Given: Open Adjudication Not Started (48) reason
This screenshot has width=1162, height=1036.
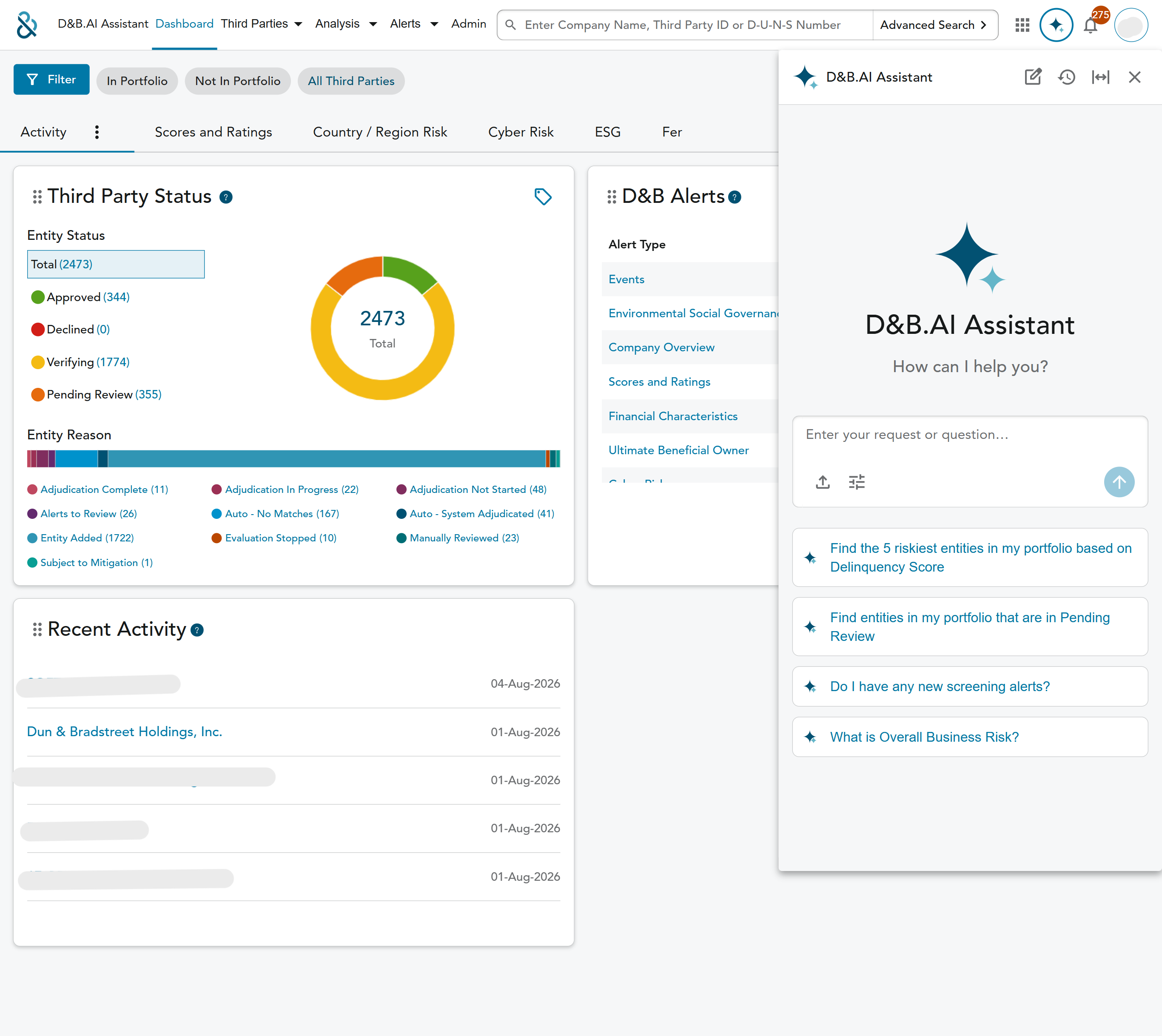Looking at the screenshot, I should tap(471, 490).
